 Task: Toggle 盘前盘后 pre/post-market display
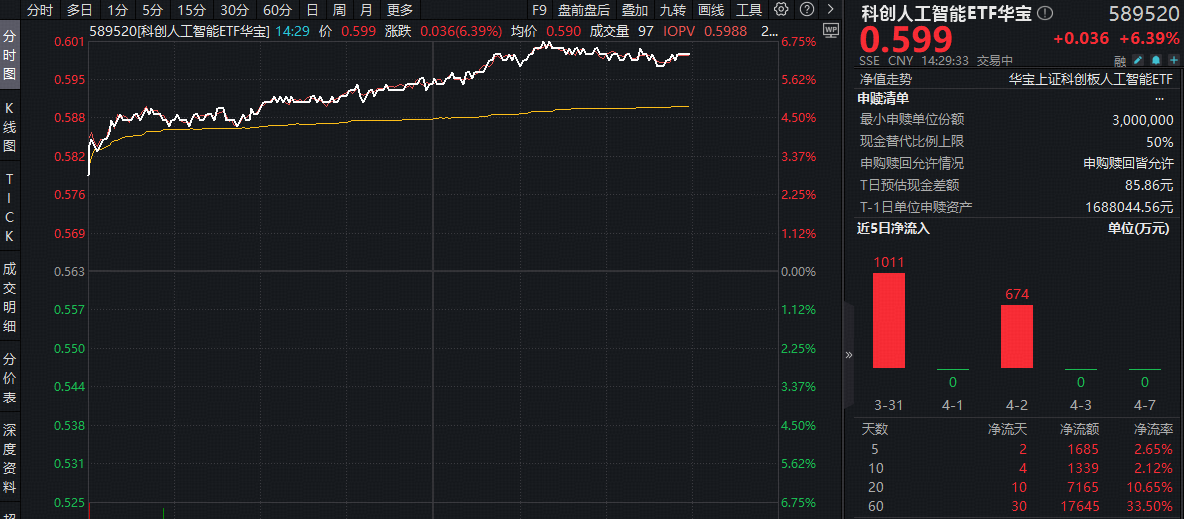click(x=583, y=10)
